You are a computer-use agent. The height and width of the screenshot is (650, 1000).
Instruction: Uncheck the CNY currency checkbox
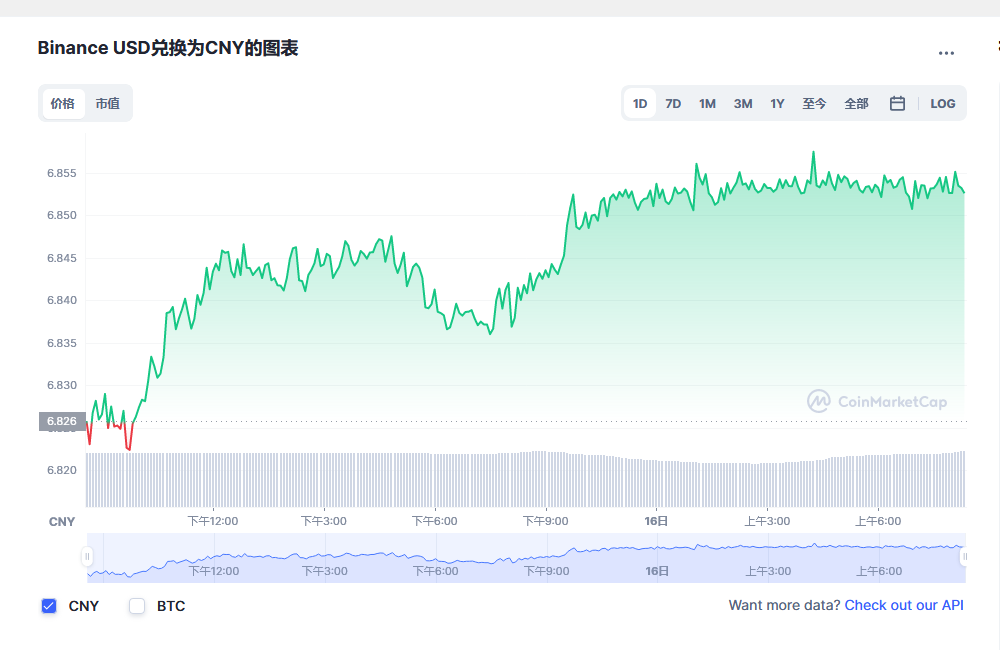click(49, 606)
